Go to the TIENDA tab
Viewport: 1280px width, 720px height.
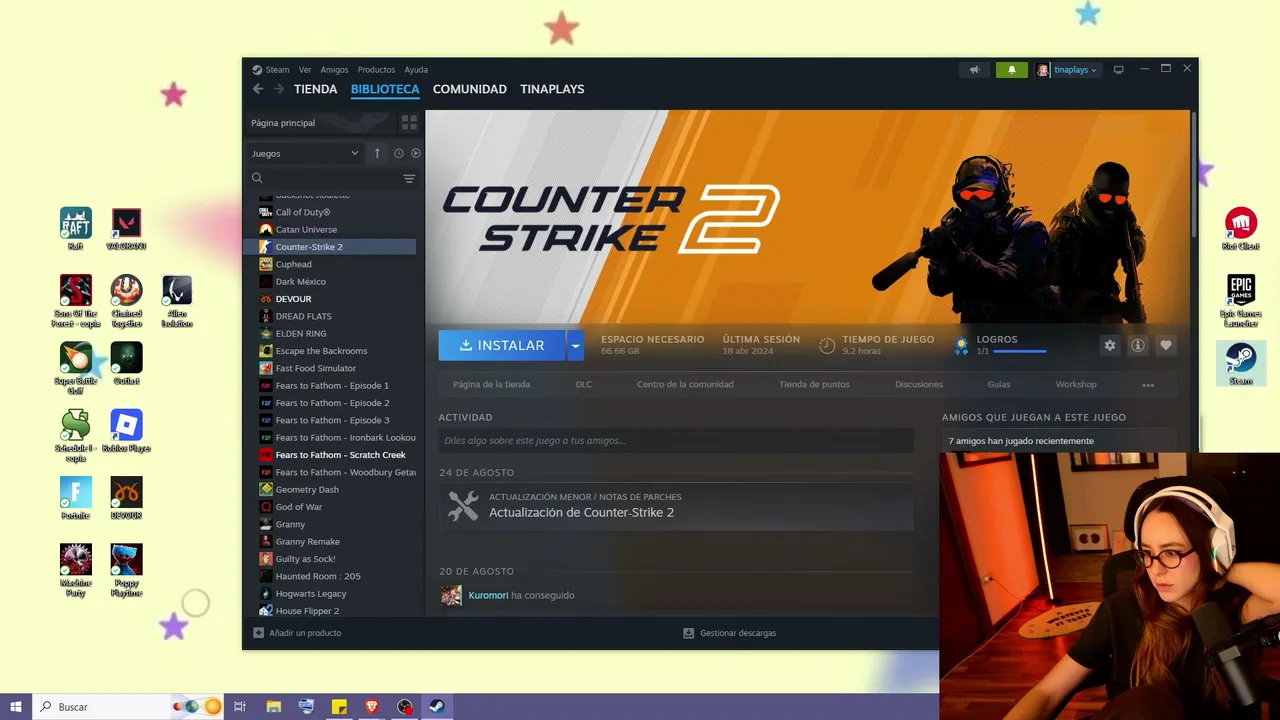(315, 89)
